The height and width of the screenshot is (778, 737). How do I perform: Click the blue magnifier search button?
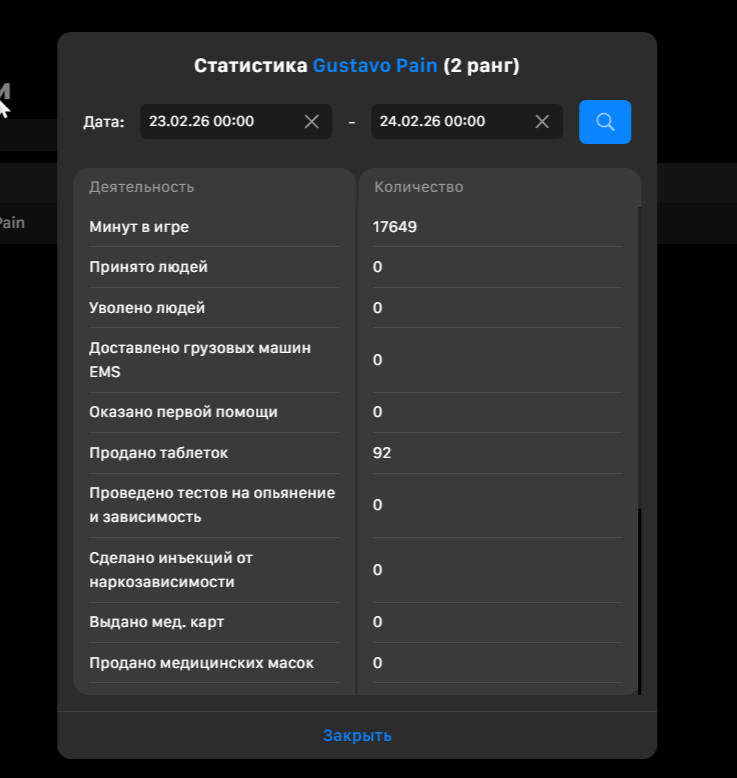coord(604,122)
